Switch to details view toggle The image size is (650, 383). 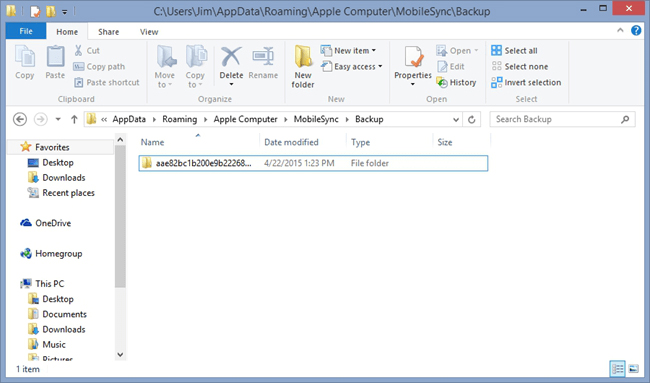(618, 368)
